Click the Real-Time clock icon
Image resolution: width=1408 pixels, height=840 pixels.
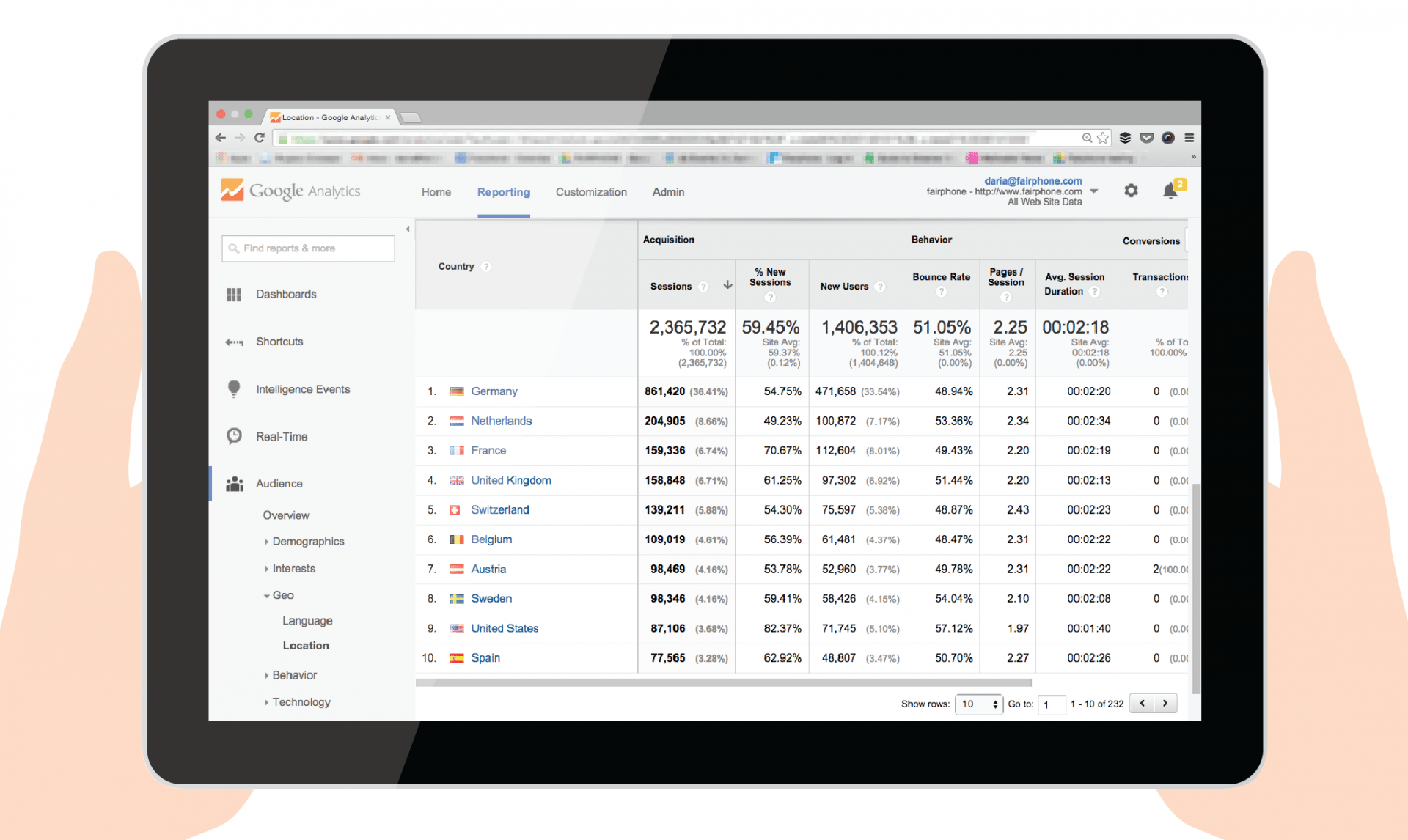(x=234, y=436)
